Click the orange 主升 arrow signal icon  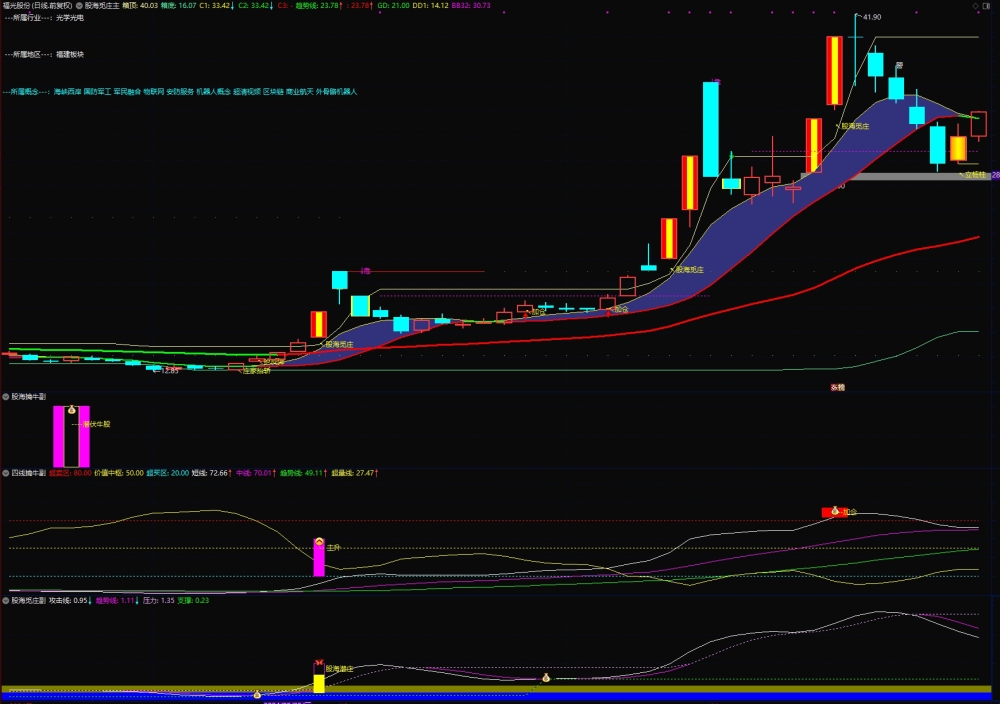tap(319, 541)
